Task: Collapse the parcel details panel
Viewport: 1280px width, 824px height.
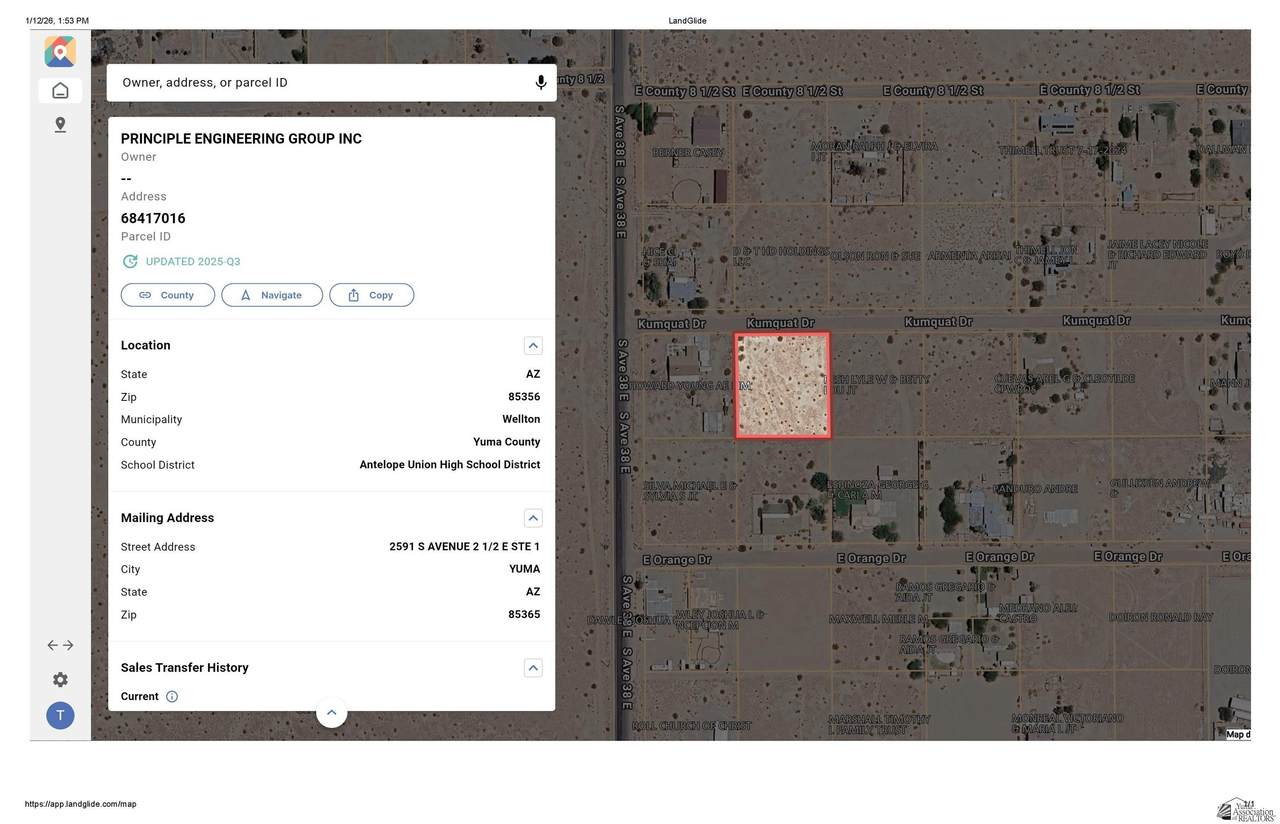Action: click(x=331, y=713)
